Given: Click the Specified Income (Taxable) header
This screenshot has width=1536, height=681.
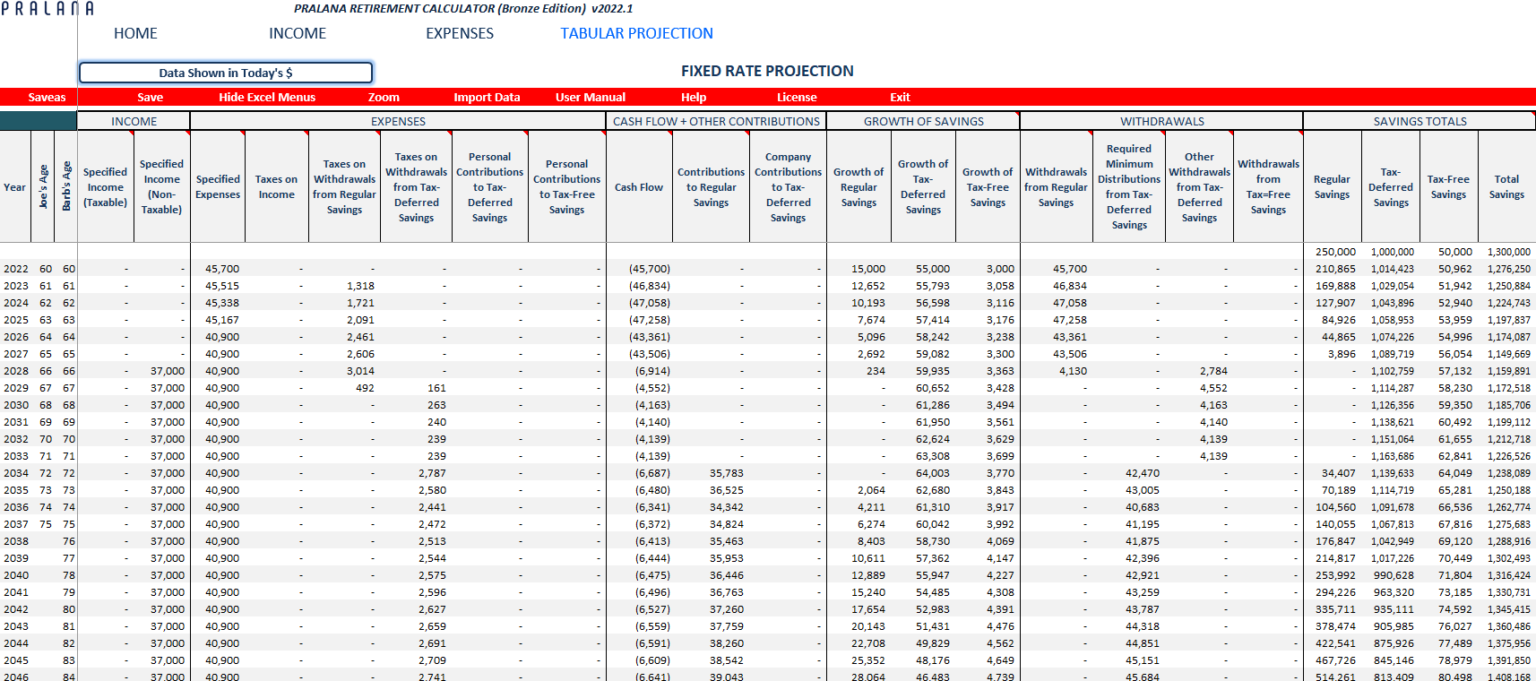Looking at the screenshot, I should click(104, 184).
